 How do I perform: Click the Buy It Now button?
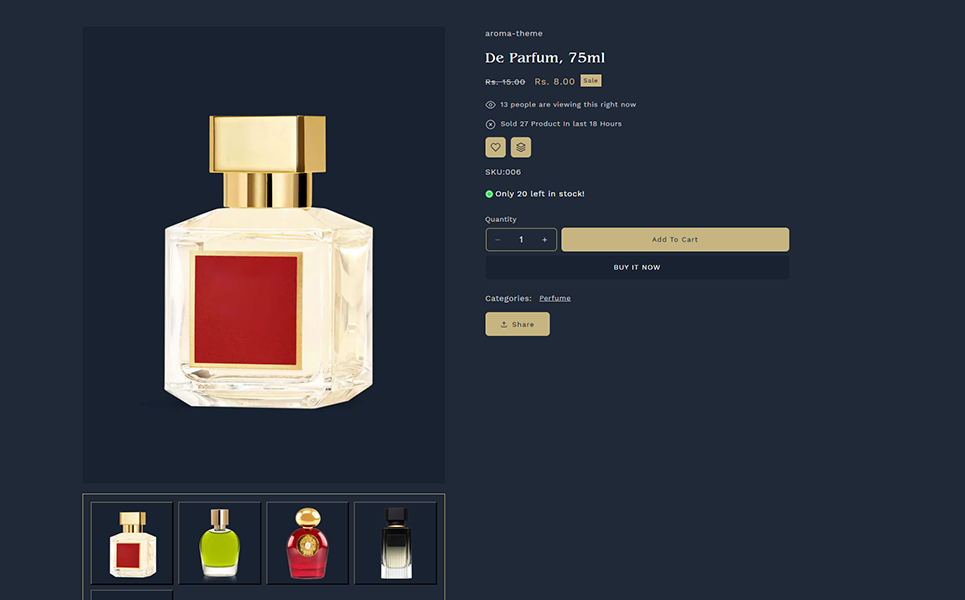click(x=637, y=267)
